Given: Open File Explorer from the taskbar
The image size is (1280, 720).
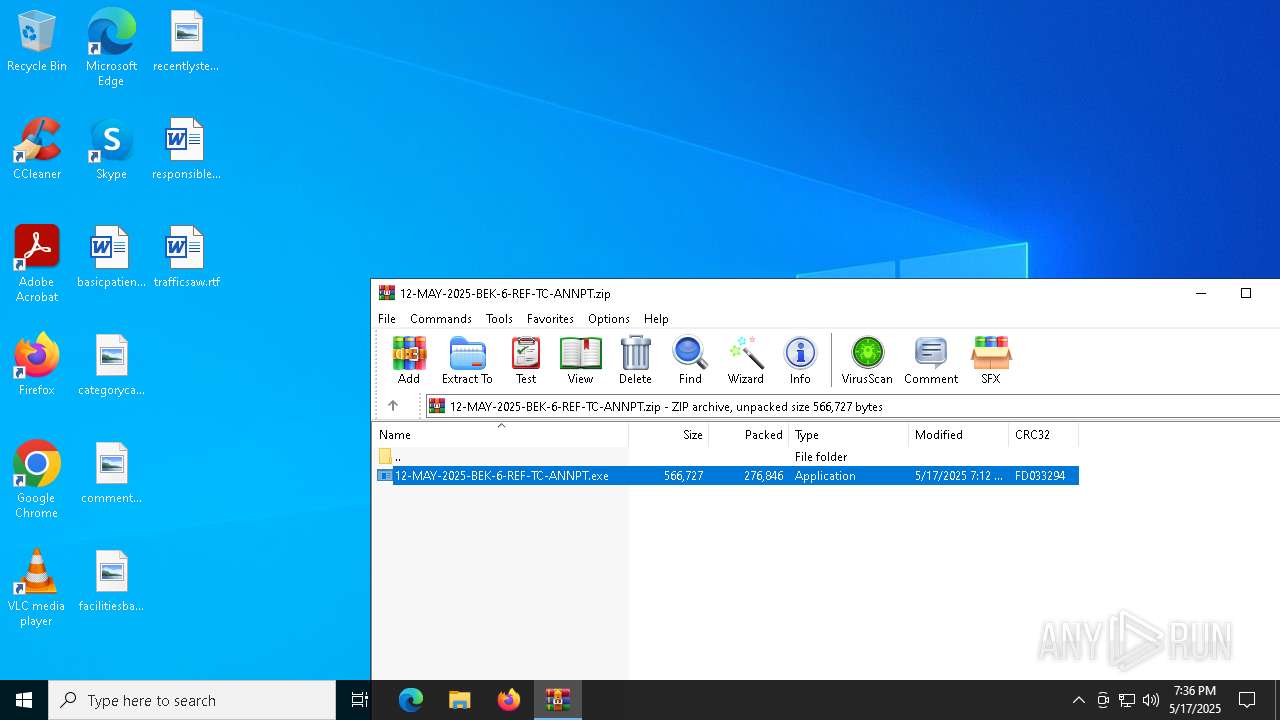Looking at the screenshot, I should pos(460,700).
